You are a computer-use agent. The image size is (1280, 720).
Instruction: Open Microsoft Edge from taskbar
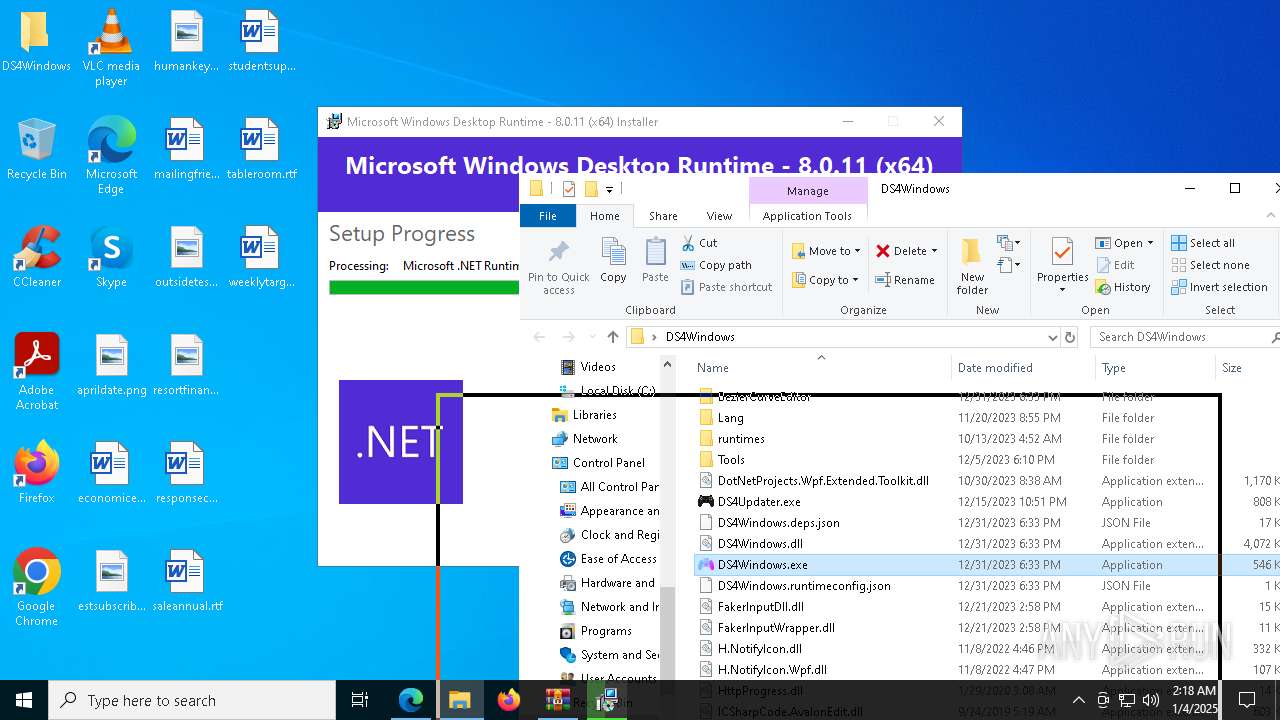pos(411,700)
